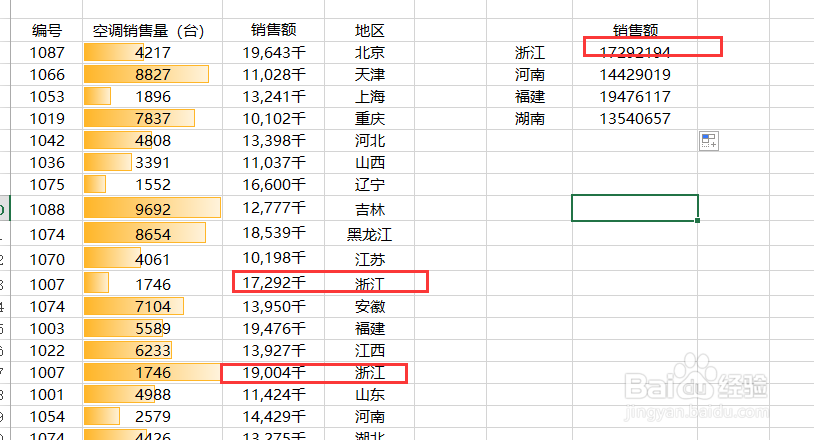Select the data bar cell 8654

point(152,234)
